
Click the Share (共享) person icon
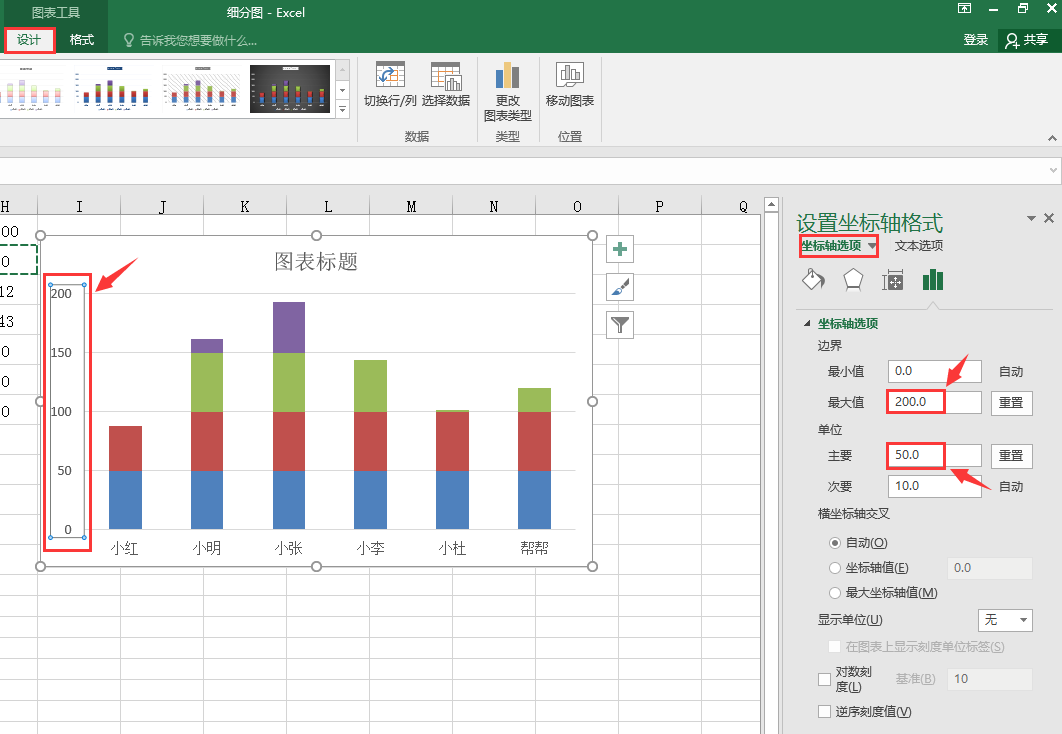(1012, 41)
